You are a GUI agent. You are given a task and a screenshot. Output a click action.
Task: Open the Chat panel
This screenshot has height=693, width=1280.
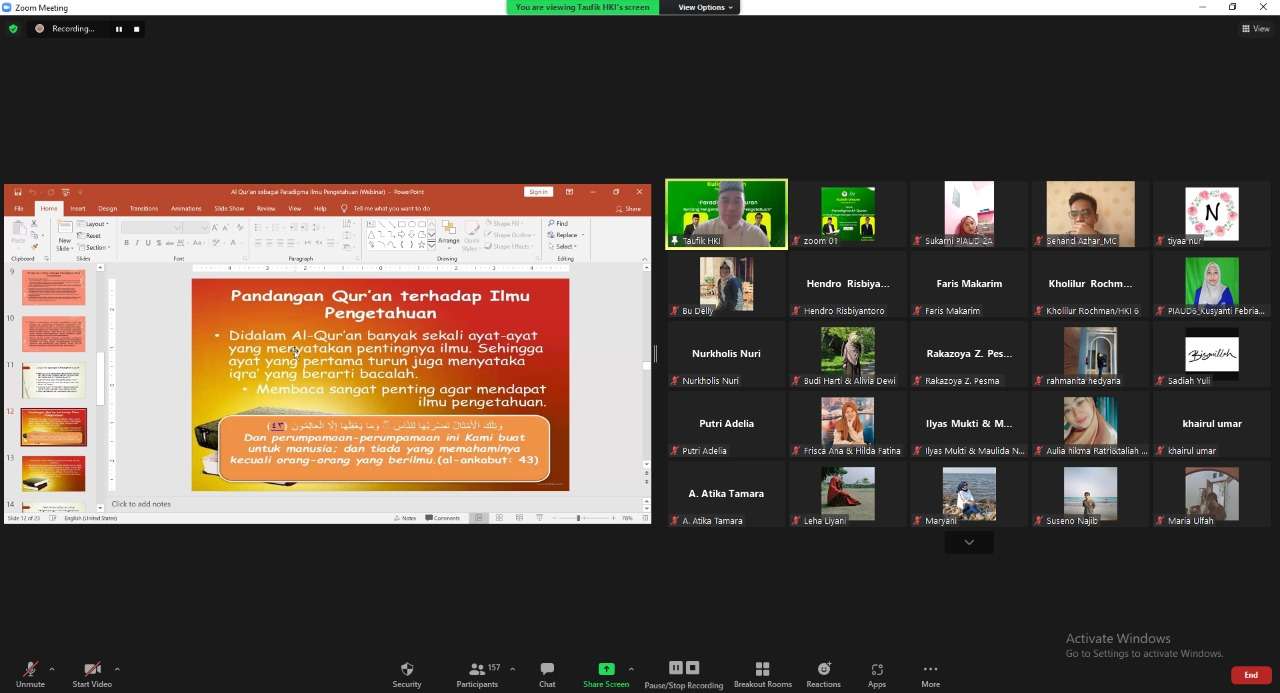click(547, 674)
